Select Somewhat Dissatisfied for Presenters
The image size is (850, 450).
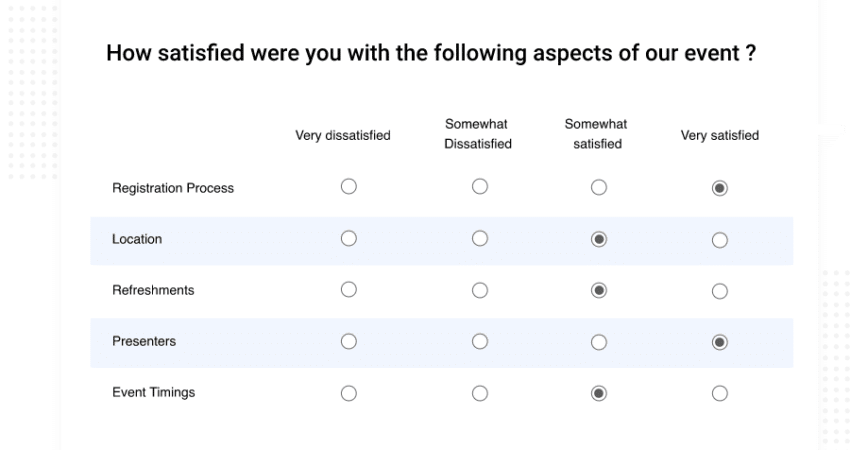click(x=480, y=342)
